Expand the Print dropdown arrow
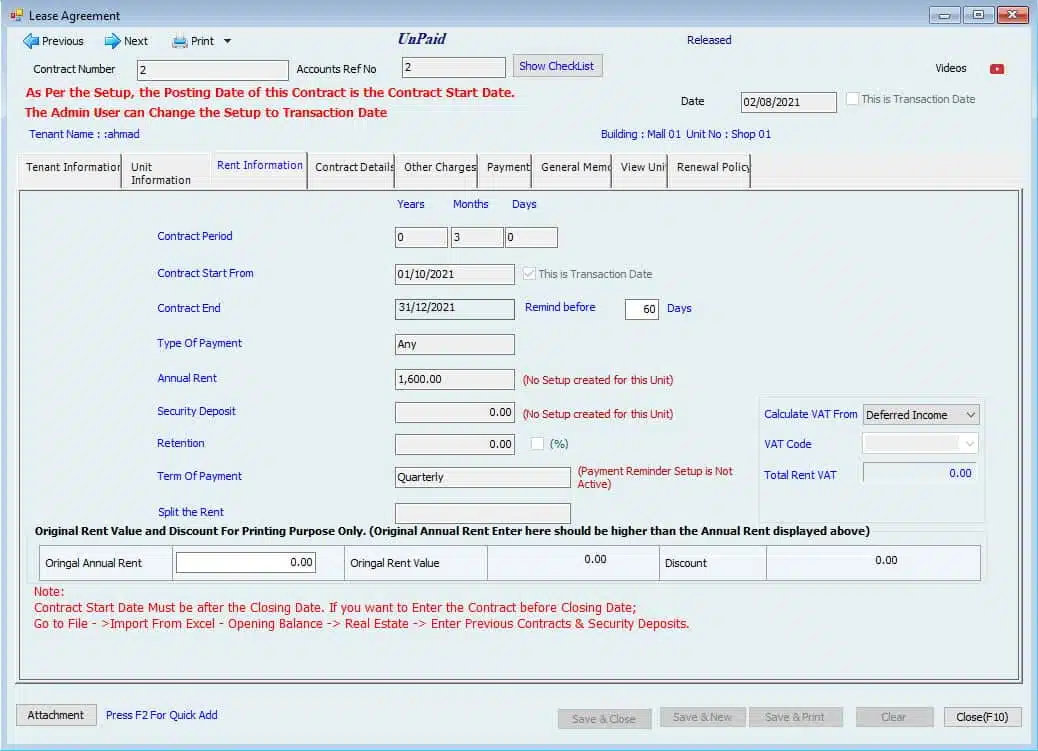The image size is (1038, 751). 227,41
